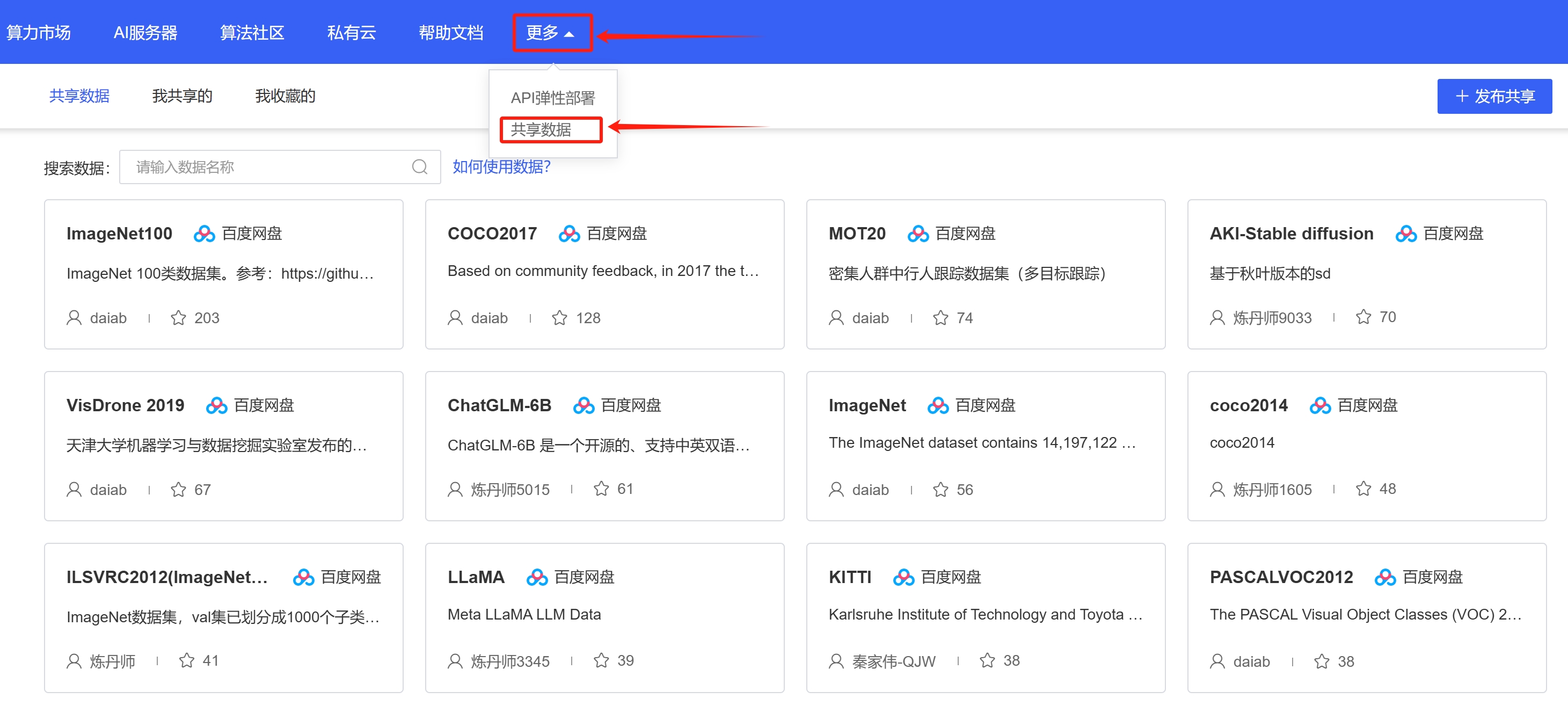1568x706 pixels.
Task: Collapse the 更多 dropdown menu
Action: tap(551, 33)
